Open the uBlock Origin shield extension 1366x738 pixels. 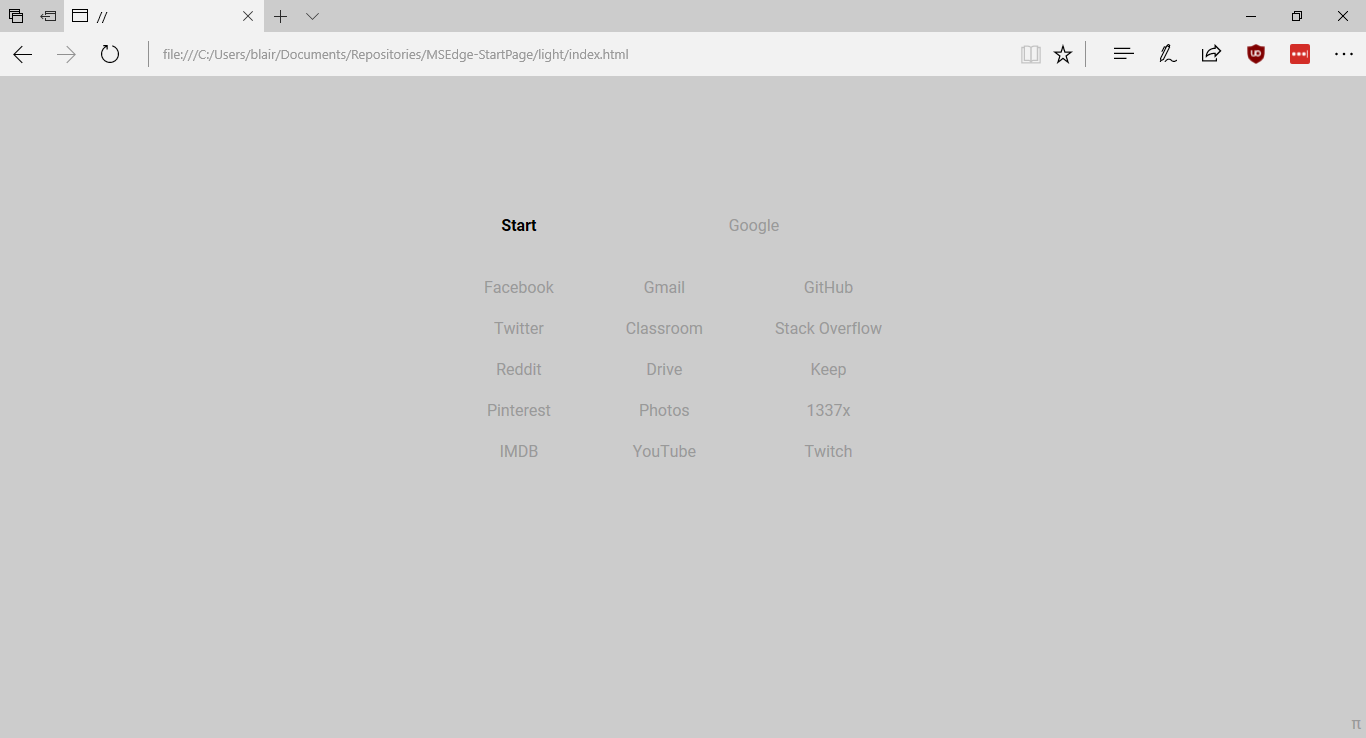point(1256,55)
